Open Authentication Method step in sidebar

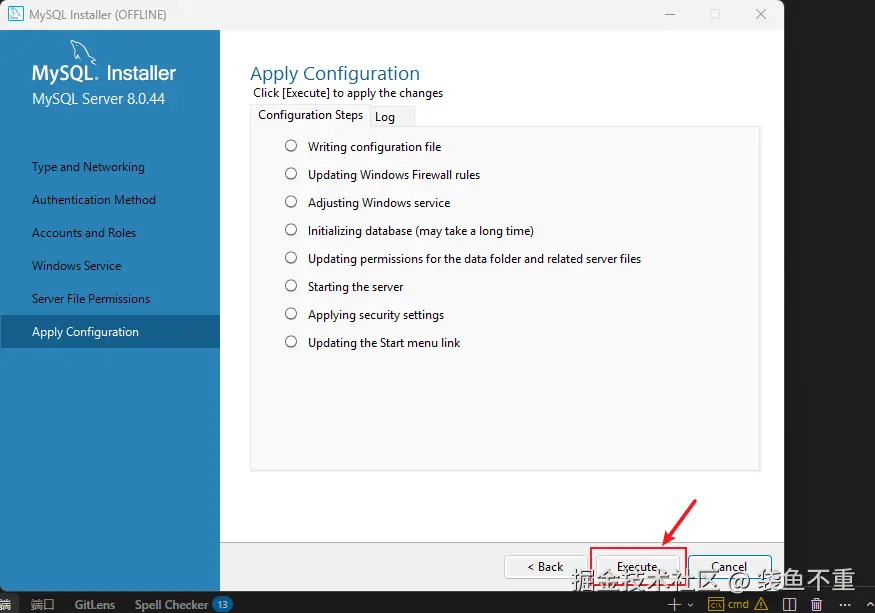[x=94, y=200]
